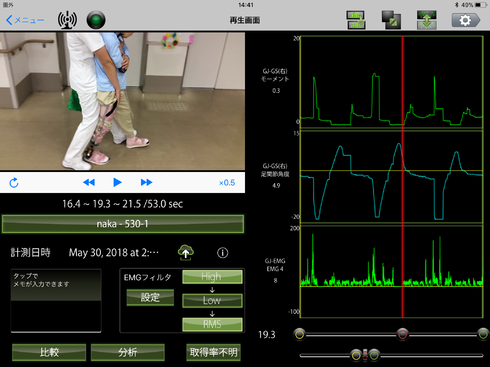The width and height of the screenshot is (490, 367).
Task: Upload recording with cloud icon
Action: pyautogui.click(x=186, y=253)
